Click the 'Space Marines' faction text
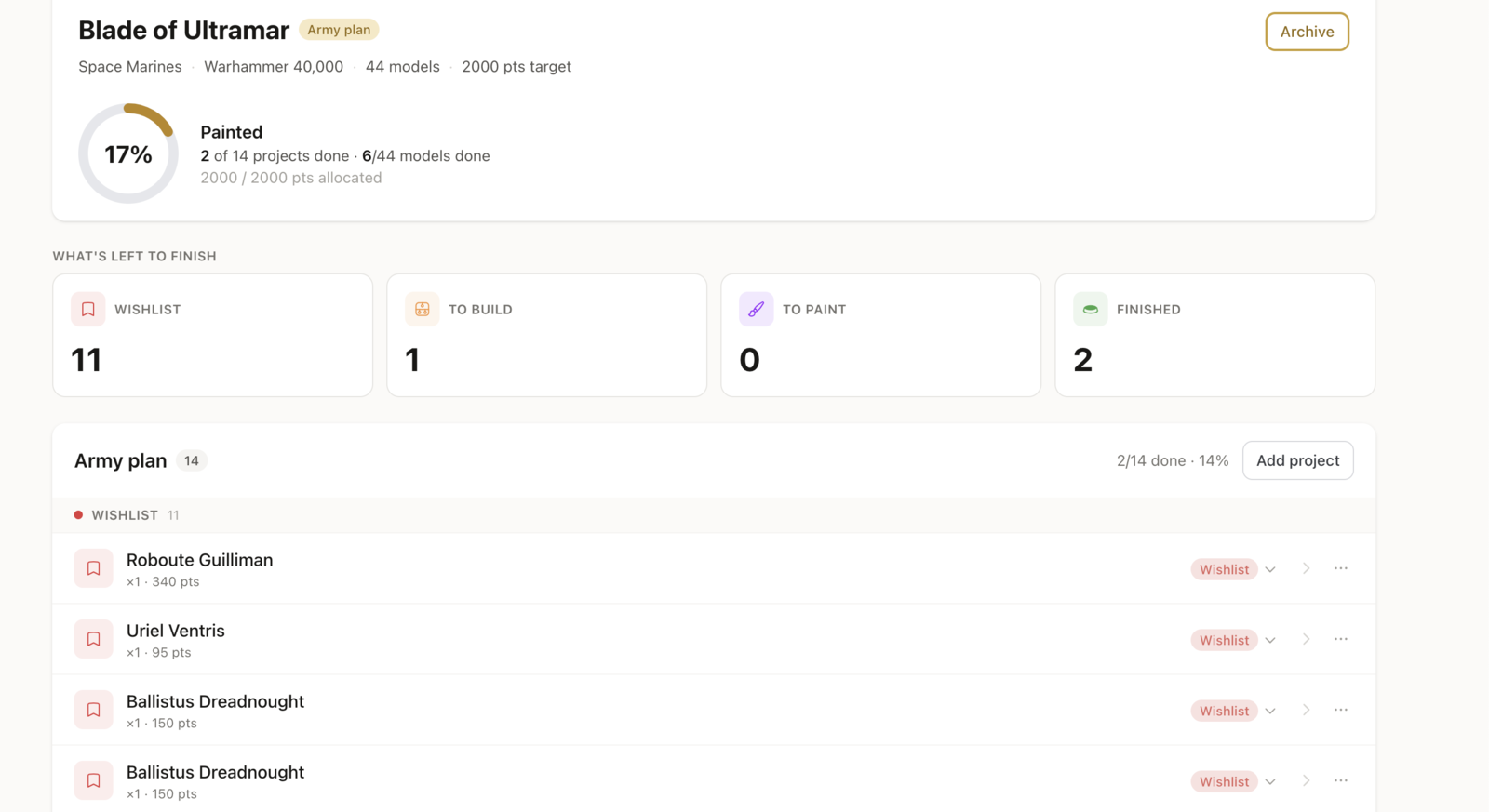Viewport: 1489px width, 812px height. click(x=130, y=67)
